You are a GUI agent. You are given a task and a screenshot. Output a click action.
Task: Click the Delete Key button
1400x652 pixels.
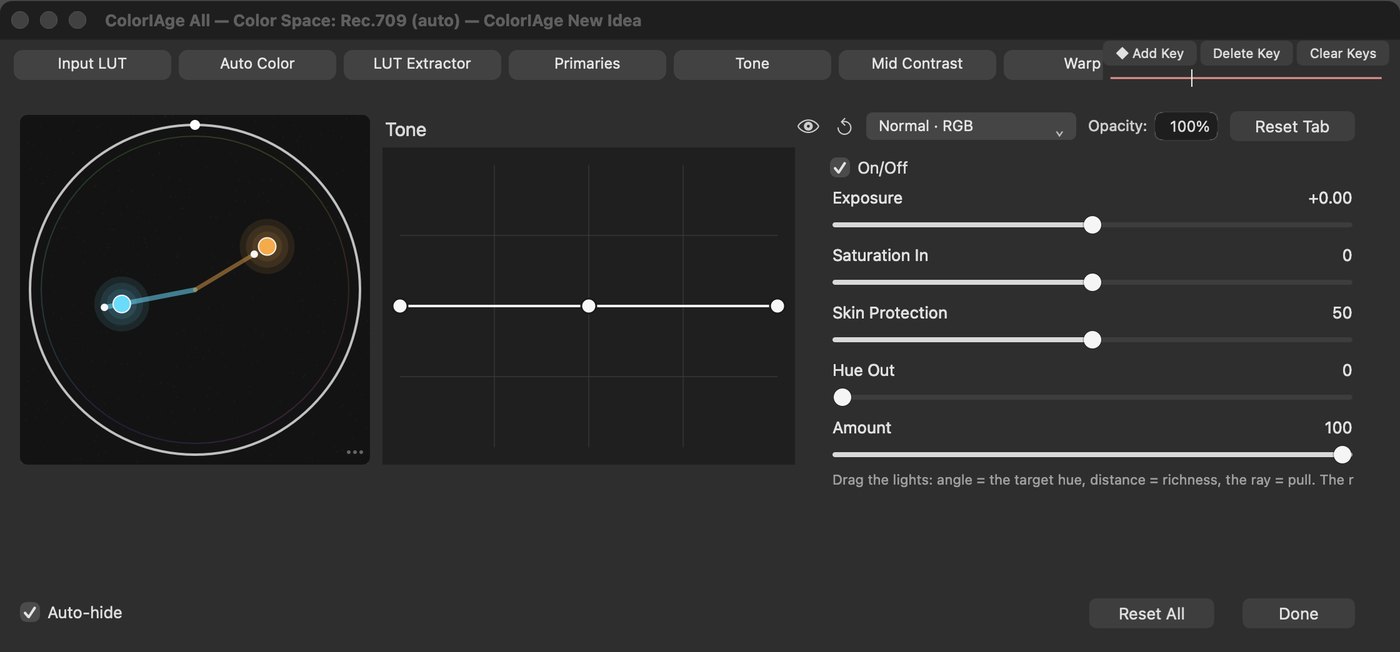tap(1246, 53)
